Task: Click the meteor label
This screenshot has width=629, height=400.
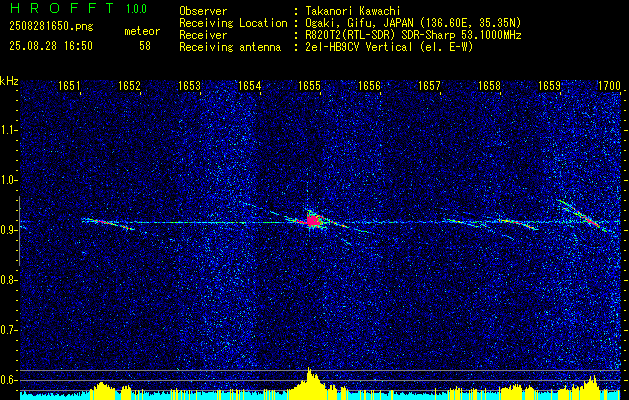Action: coord(142,31)
